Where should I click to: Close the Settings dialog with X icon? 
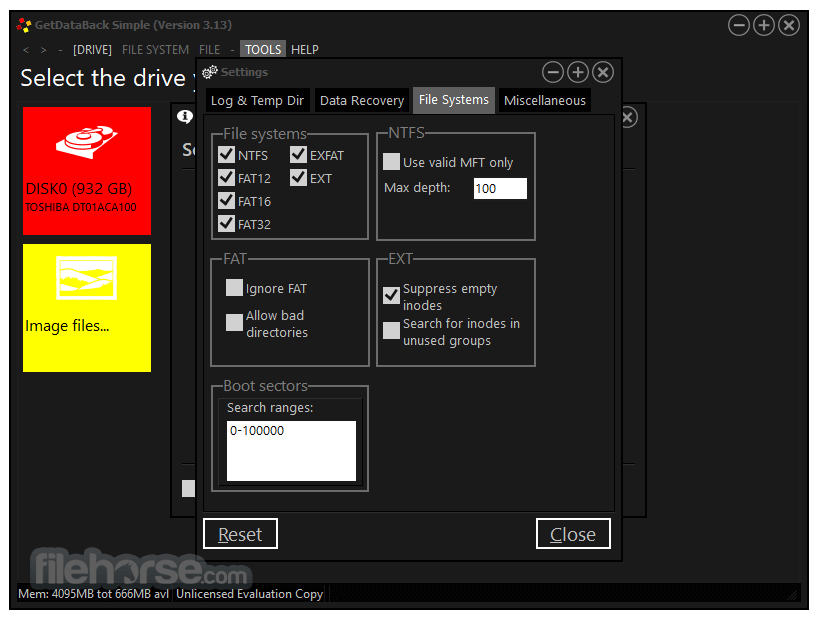603,72
